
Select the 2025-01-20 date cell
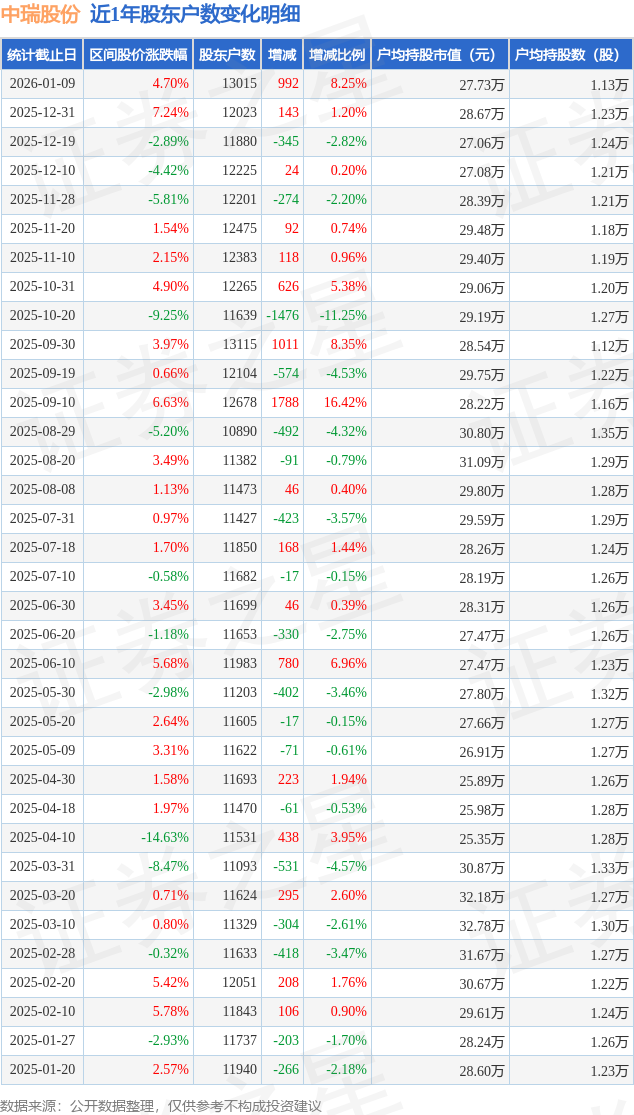[x=41, y=1069]
